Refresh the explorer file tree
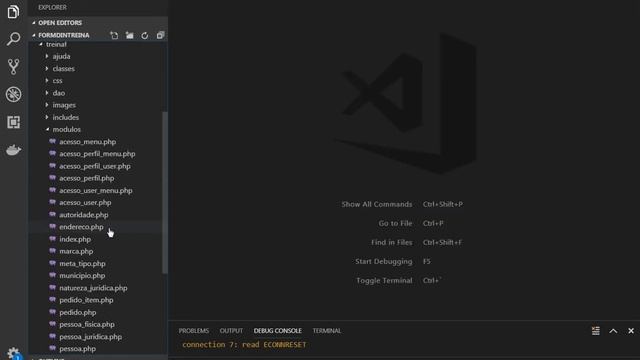Viewport: 640px width, 360px height. tap(145, 36)
